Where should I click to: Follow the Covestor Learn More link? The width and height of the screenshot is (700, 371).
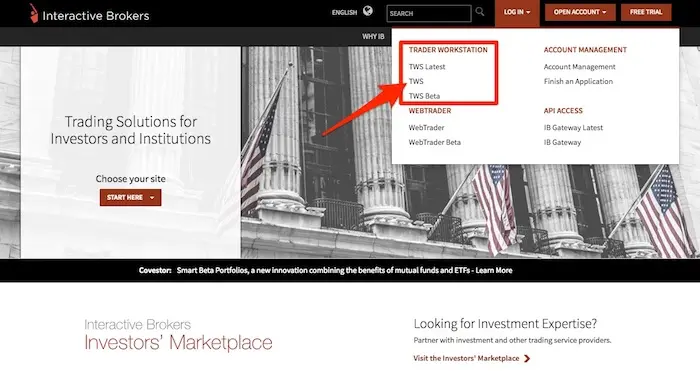tap(494, 270)
